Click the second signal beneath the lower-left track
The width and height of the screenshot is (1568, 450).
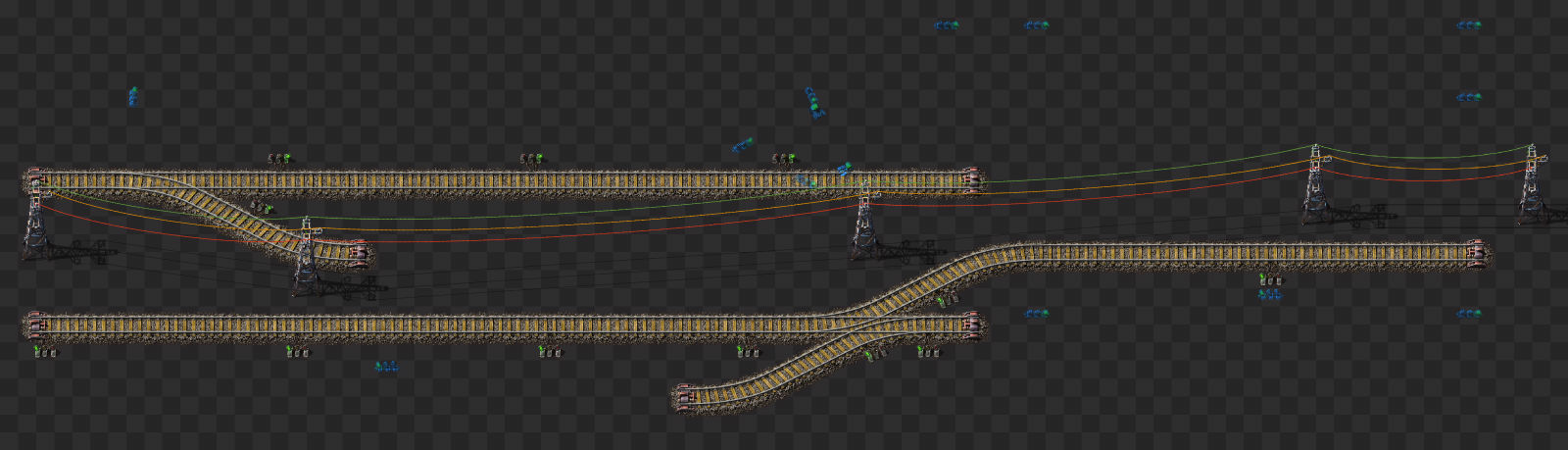298,351
